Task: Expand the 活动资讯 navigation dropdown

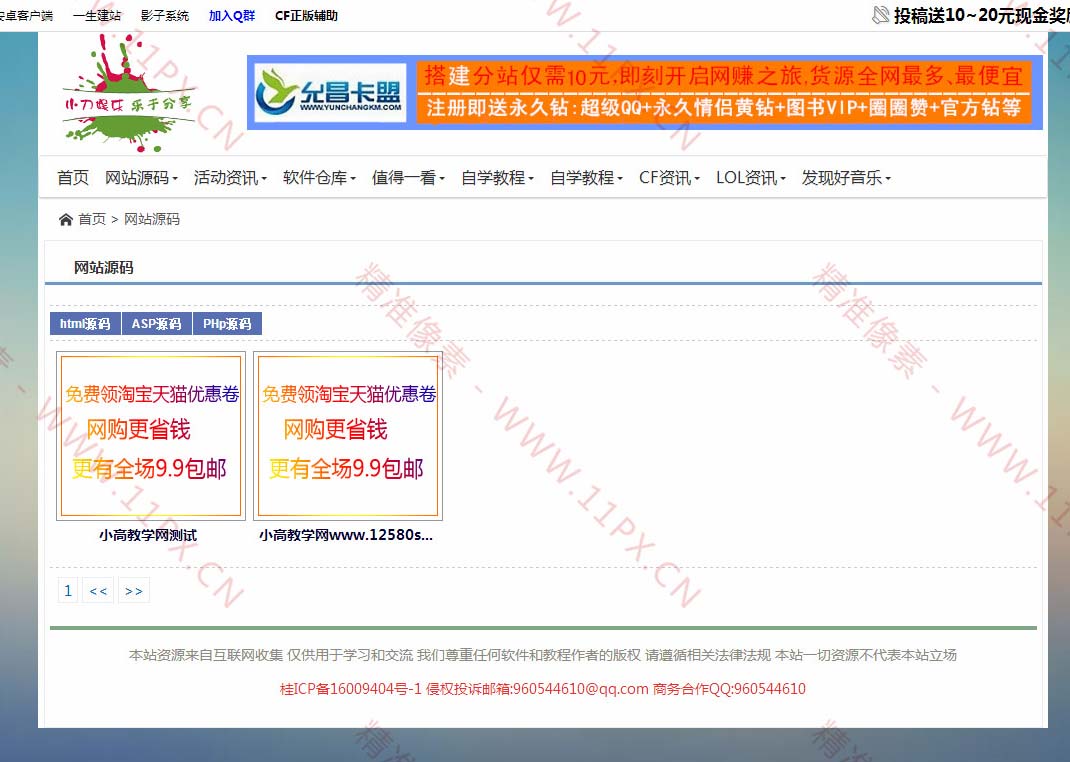Action: (230, 178)
